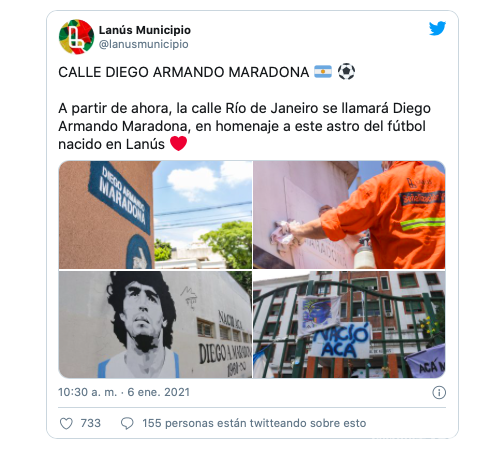Image resolution: width=502 pixels, height=455 pixels.
Task: Click the 'CALLE DIEGO ARMANDO MARADONA' heading text
Action: pos(184,72)
